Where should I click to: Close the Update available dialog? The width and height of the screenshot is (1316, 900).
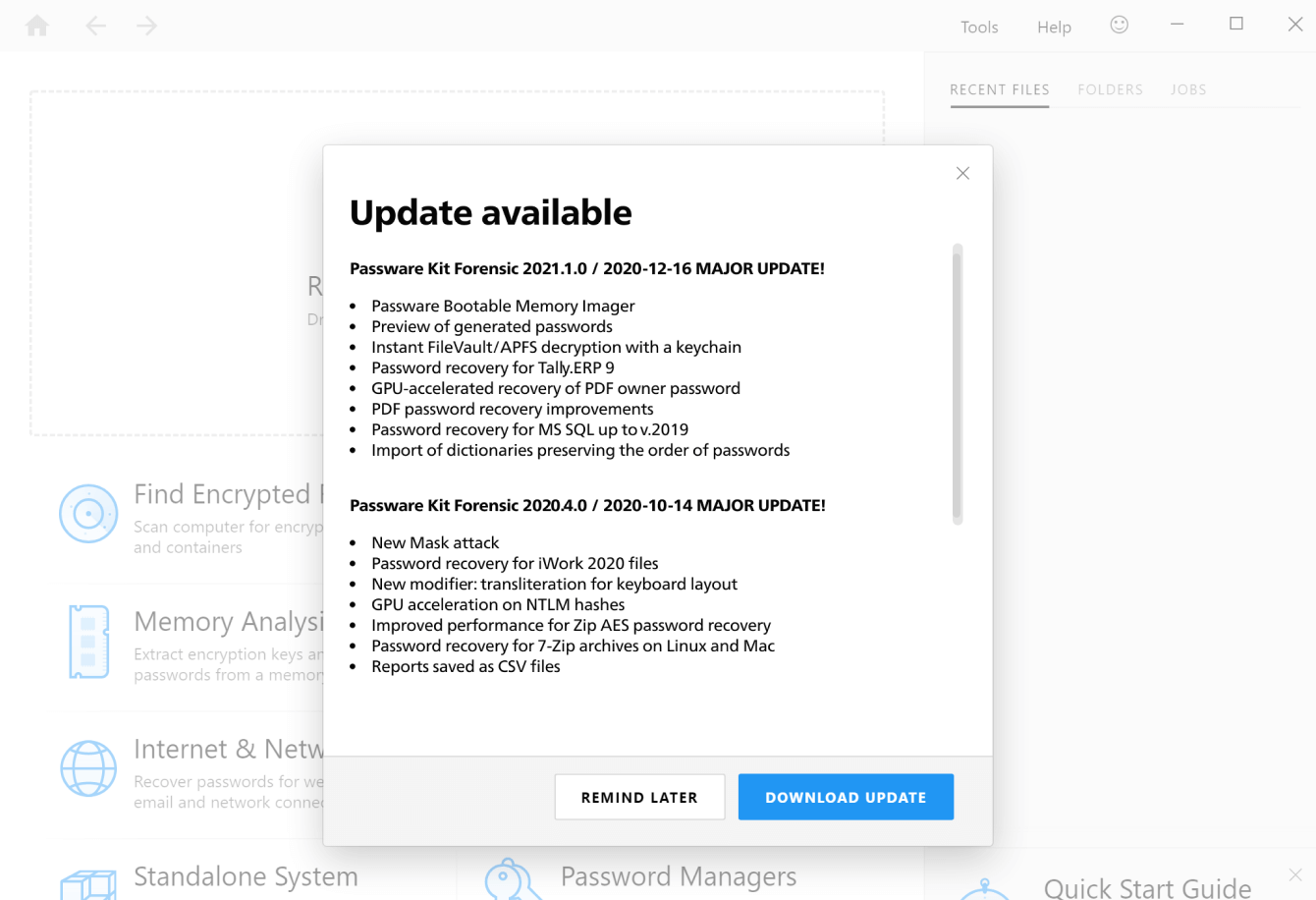[x=962, y=174]
